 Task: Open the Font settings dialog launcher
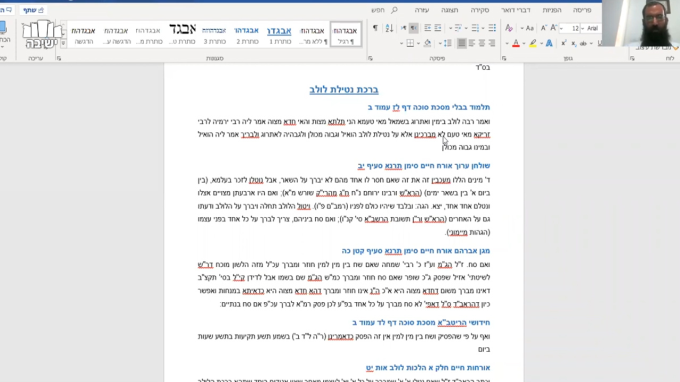click(503, 58)
